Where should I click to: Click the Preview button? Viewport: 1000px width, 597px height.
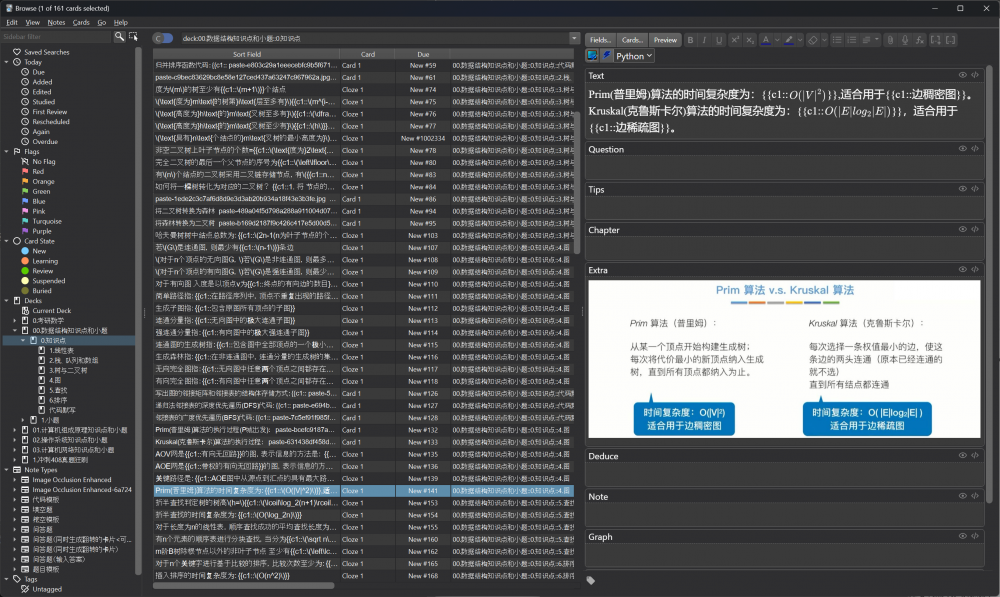[x=665, y=40]
